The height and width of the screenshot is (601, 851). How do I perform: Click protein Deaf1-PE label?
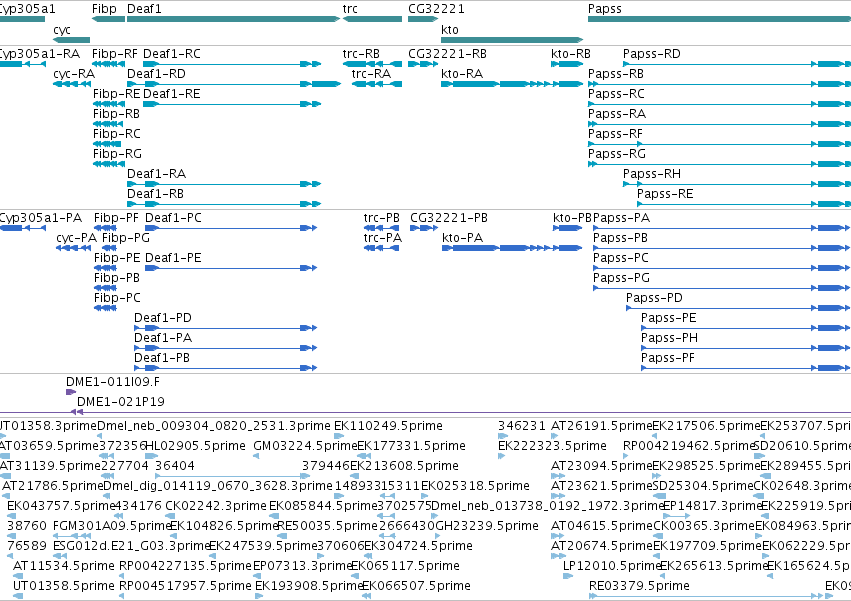(173, 258)
